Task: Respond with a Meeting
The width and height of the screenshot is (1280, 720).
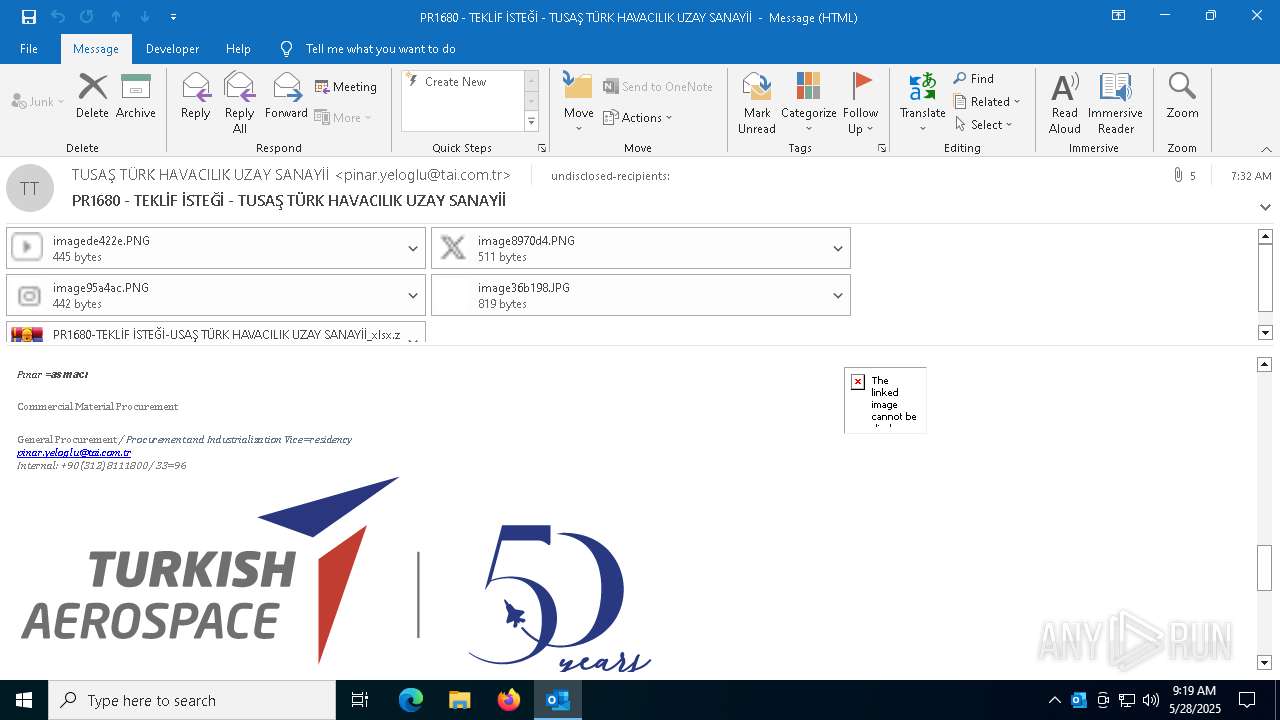Action: (x=346, y=87)
